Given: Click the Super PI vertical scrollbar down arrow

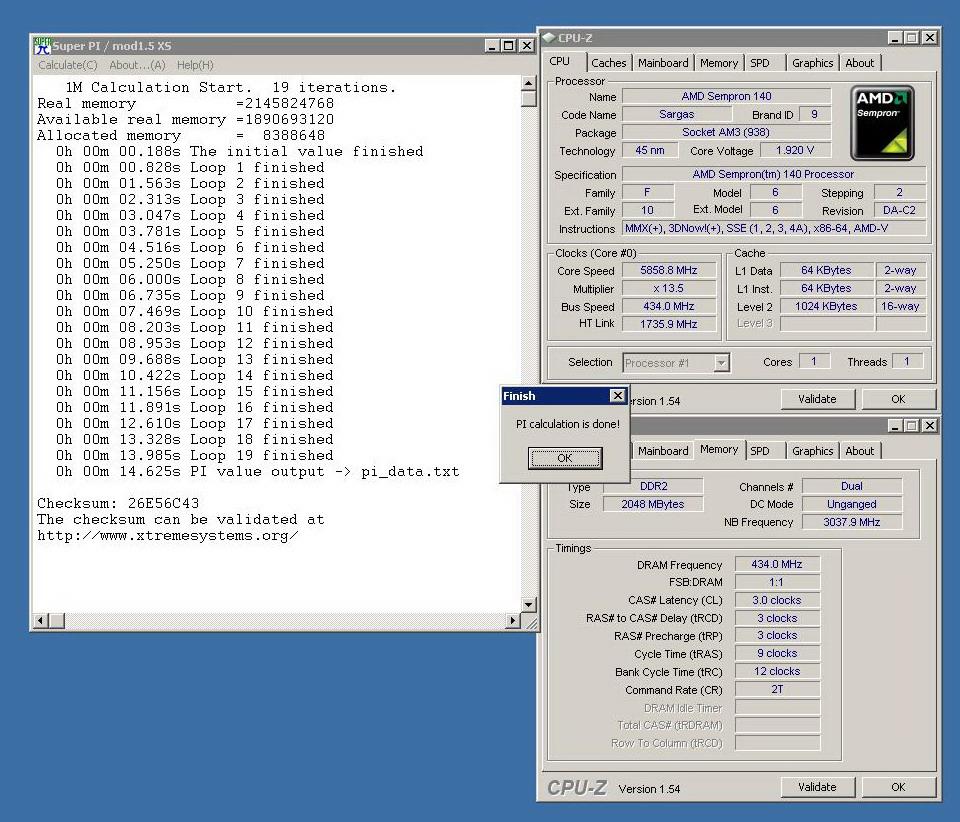Looking at the screenshot, I should (x=528, y=605).
